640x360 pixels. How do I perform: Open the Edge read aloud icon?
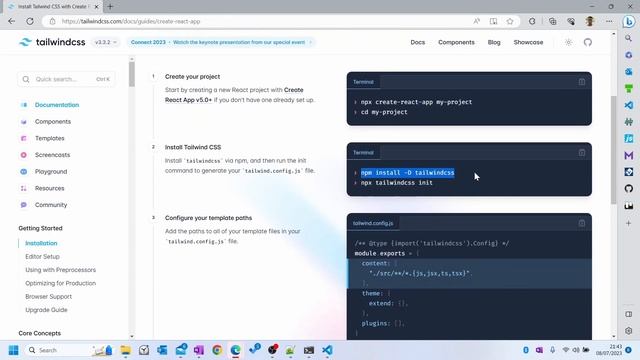476,21
